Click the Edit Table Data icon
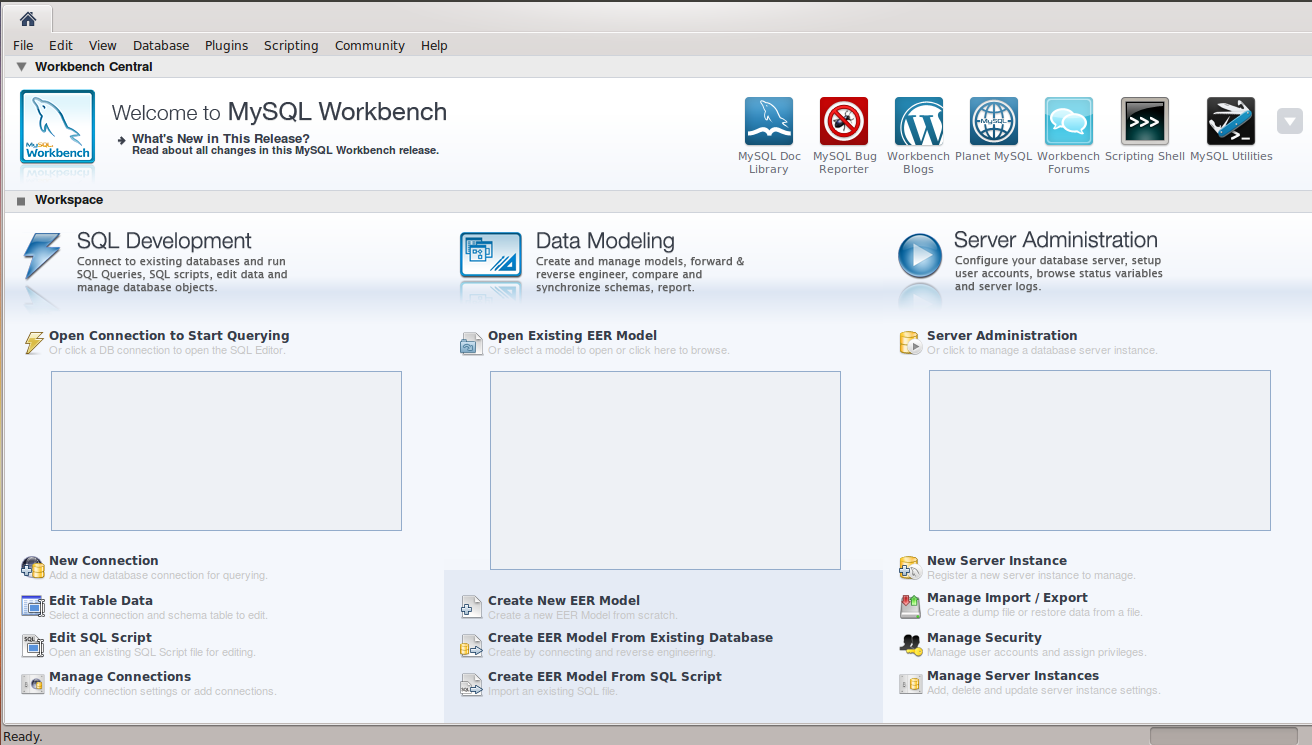 pos(33,607)
